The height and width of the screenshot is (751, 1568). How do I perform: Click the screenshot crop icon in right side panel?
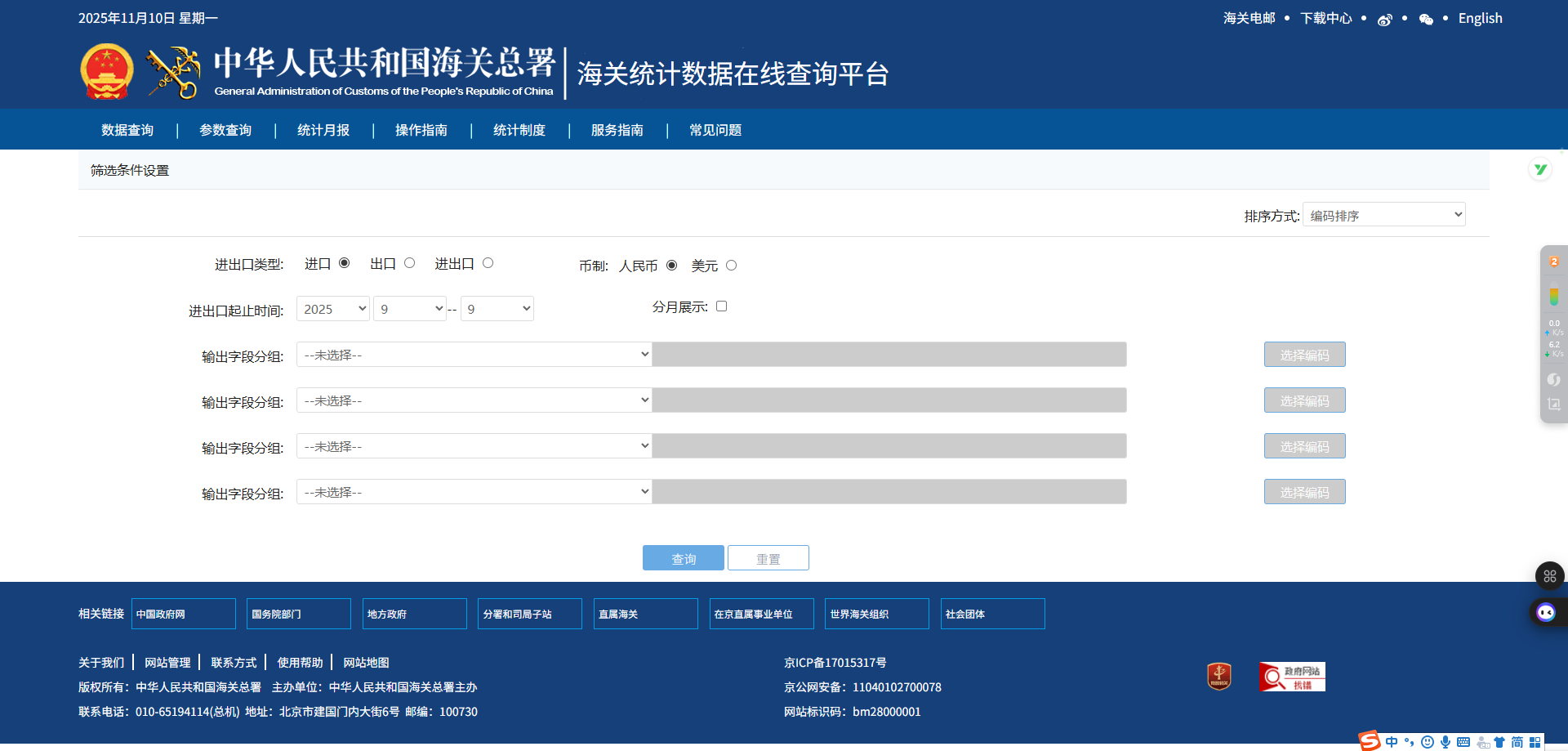(1553, 403)
